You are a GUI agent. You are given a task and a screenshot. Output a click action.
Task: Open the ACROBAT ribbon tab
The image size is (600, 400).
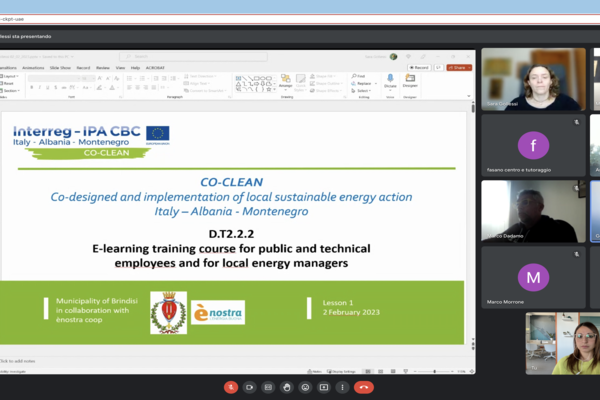[155, 68]
